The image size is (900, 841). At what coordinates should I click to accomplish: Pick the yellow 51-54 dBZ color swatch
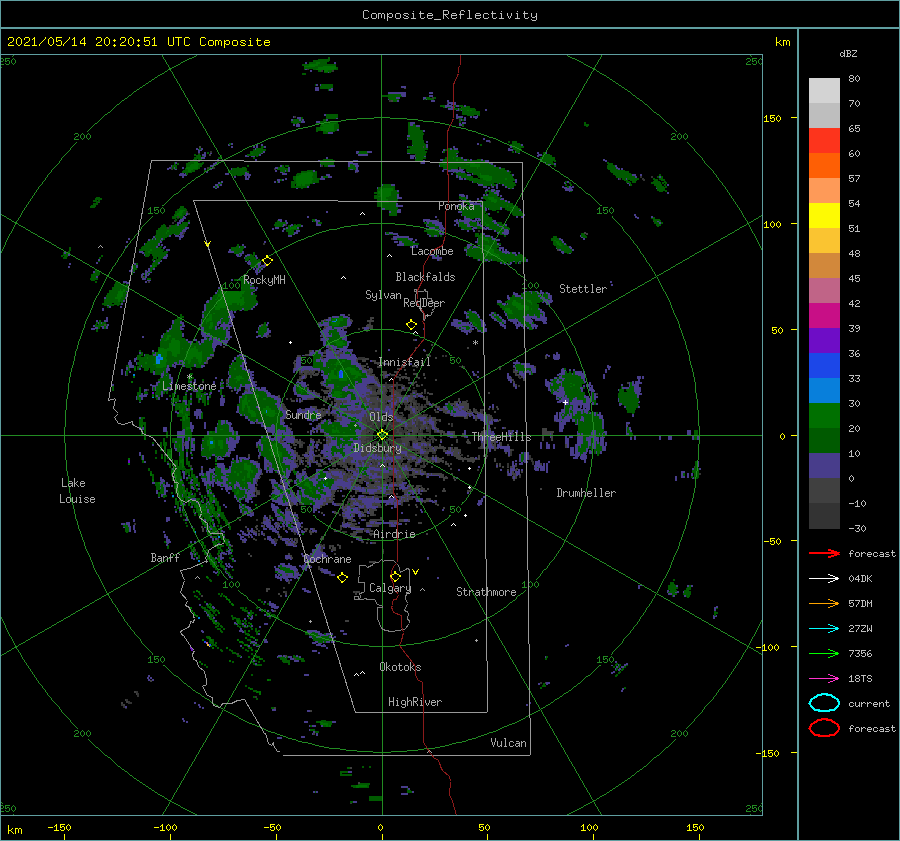[824, 216]
